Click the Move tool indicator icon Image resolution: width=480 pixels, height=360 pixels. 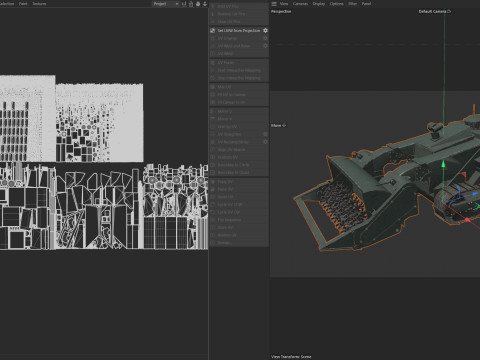(x=284, y=125)
